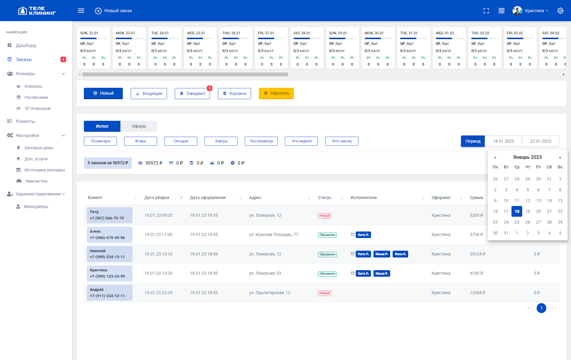The height and width of the screenshot is (360, 571).
Task: Collapse the Клинеры sidebar section chevron
Action: (x=63, y=74)
